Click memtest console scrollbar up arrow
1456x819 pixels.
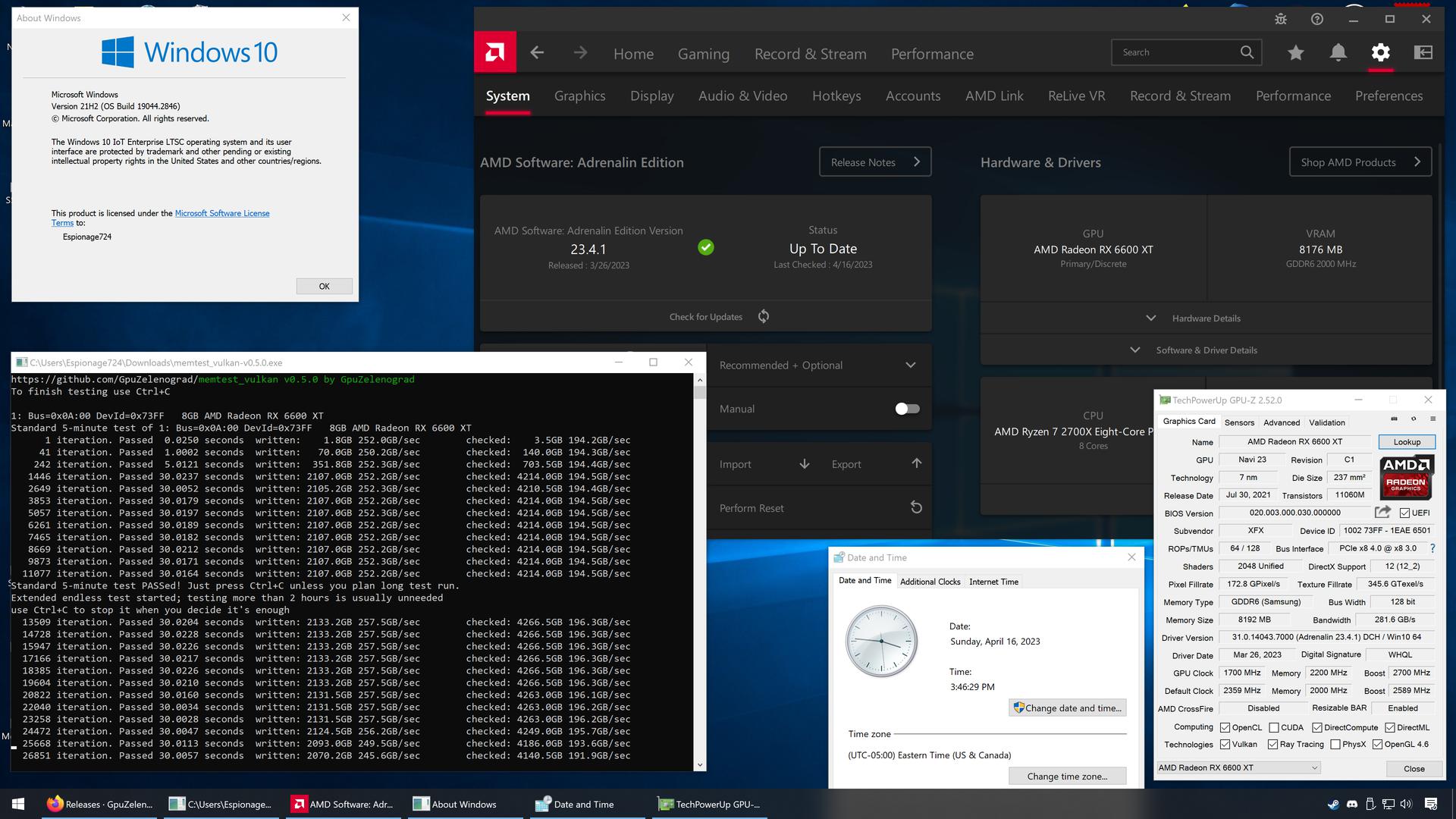pyautogui.click(x=699, y=379)
